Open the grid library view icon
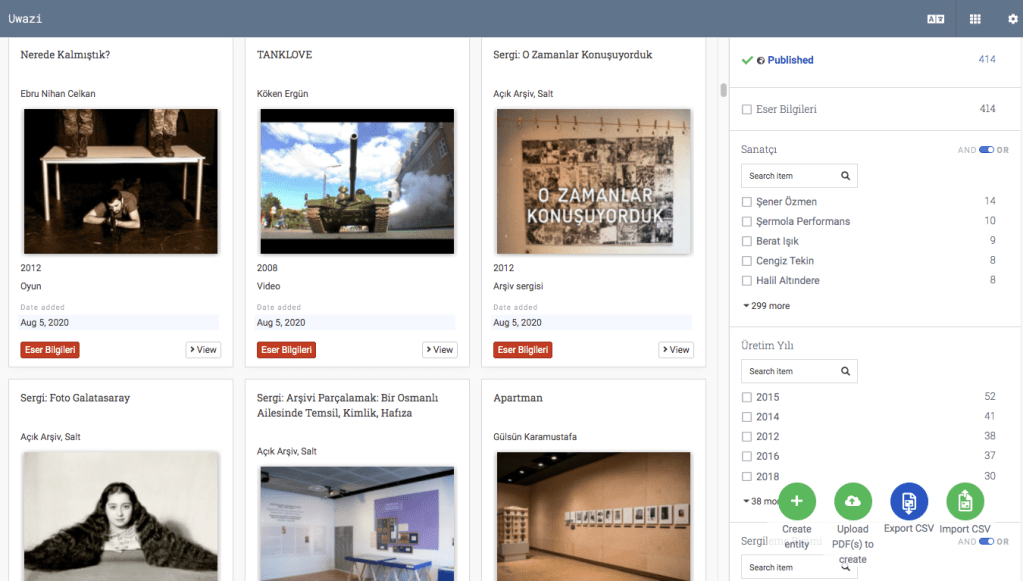The height and width of the screenshot is (581, 1023). coord(975,19)
